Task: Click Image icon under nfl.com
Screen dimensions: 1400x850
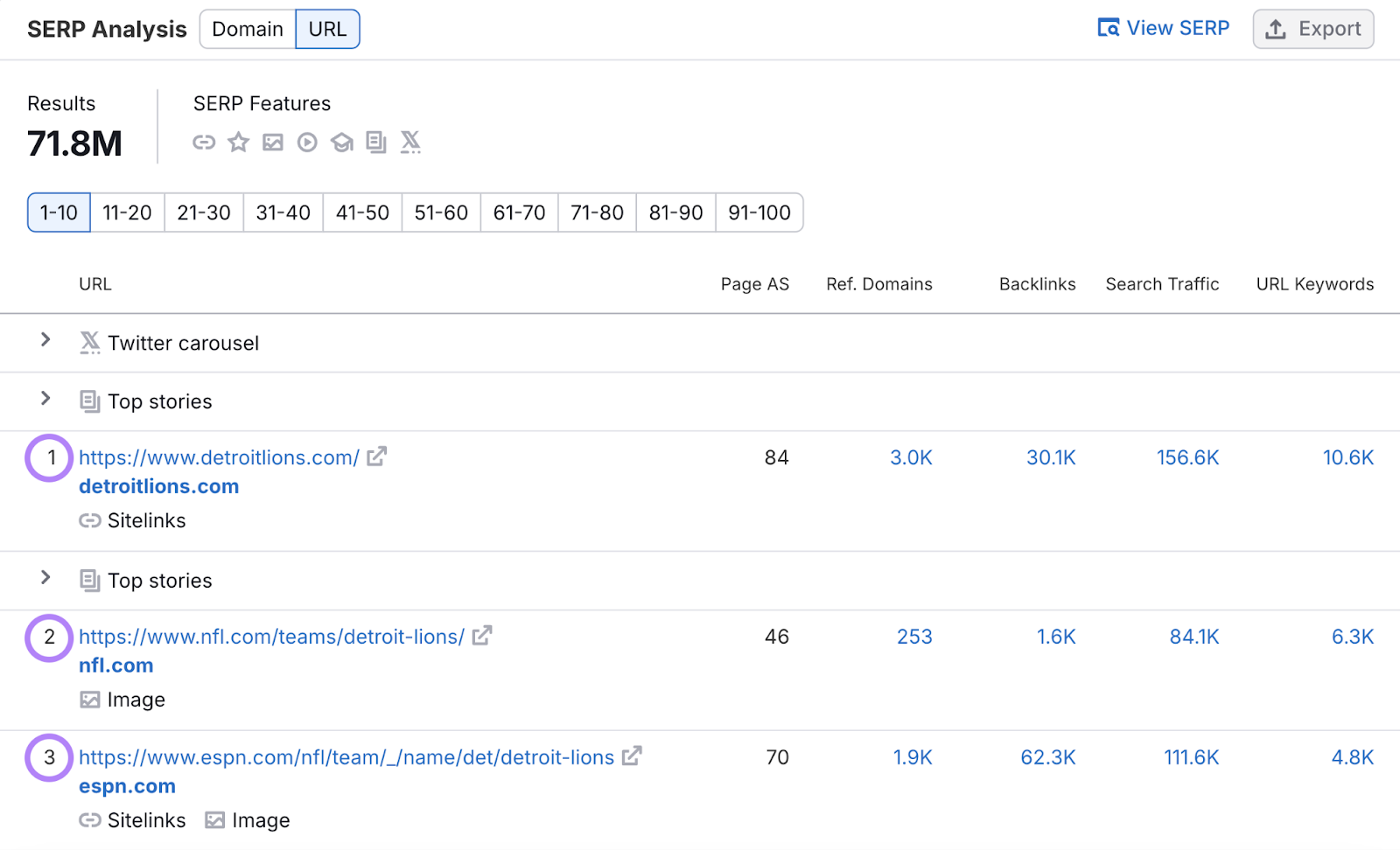Action: 89,700
